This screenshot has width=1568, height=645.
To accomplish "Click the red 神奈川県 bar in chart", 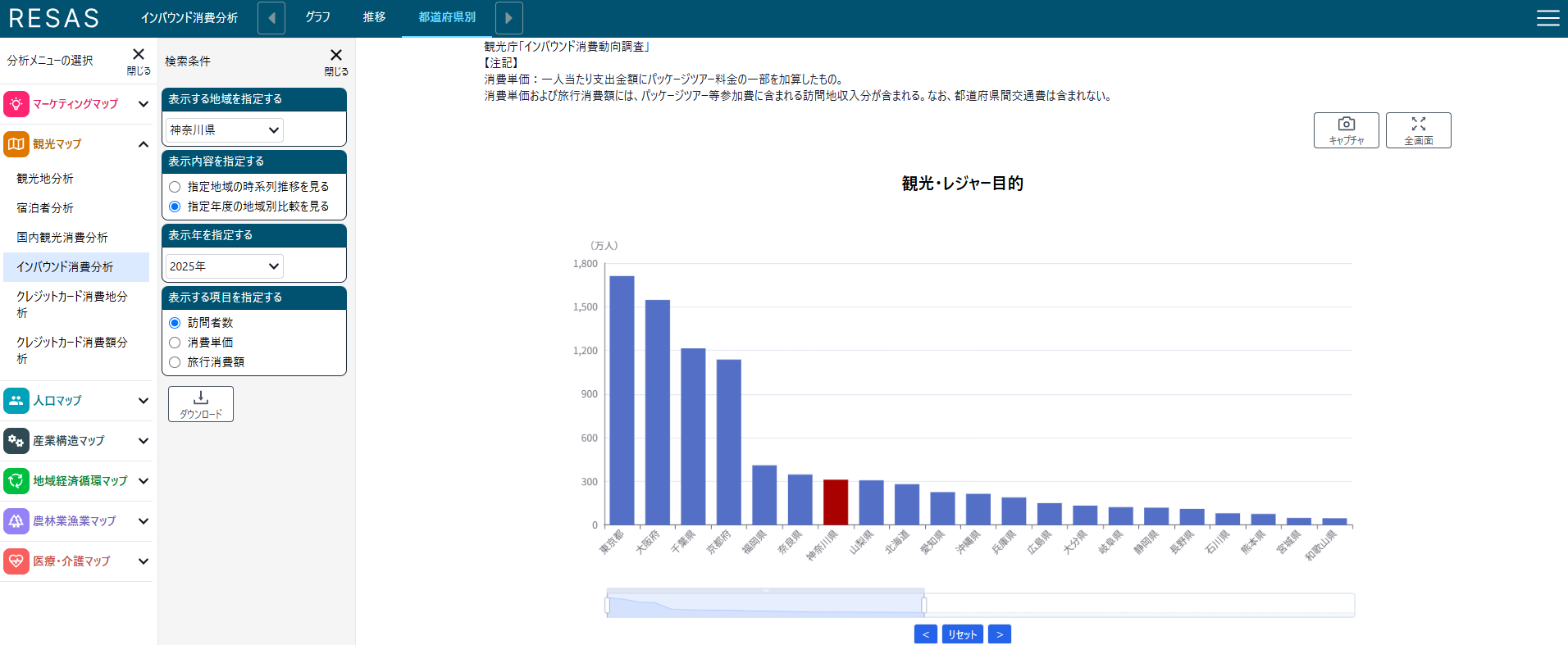I will [836, 502].
